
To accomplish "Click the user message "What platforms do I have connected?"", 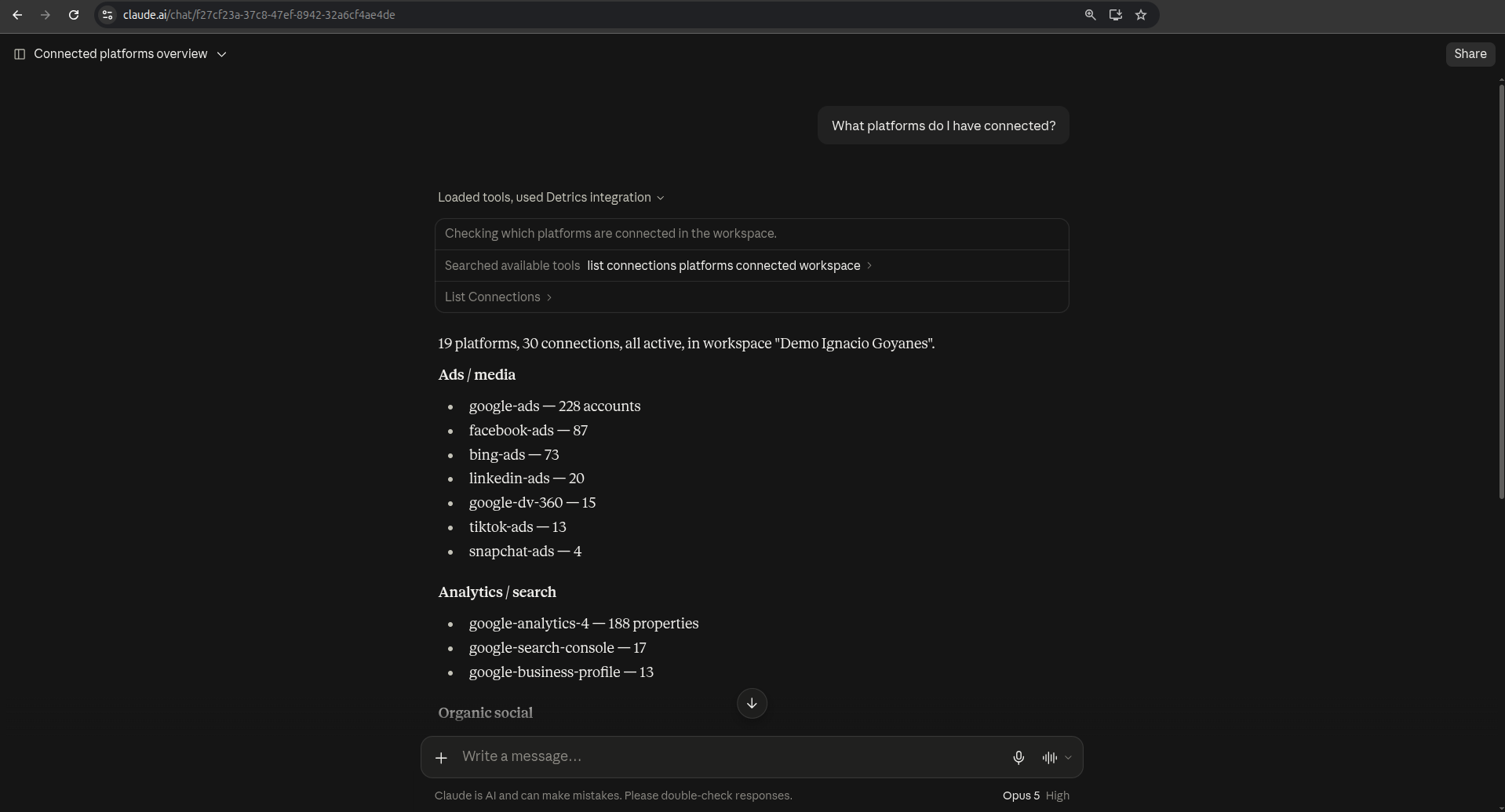I will (x=943, y=126).
